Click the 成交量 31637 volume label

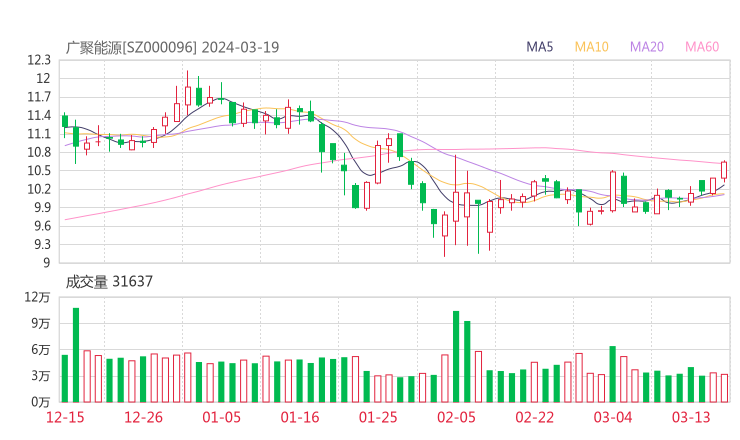[109, 282]
